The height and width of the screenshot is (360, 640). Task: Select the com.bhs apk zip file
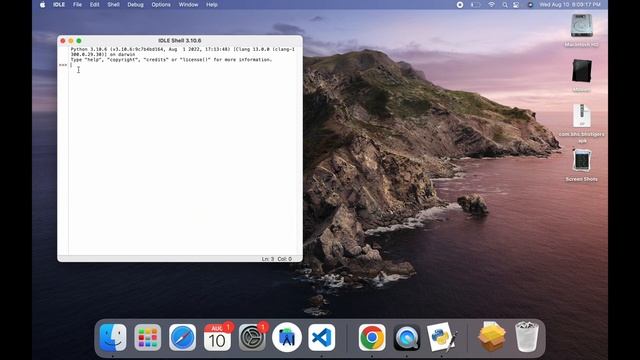pos(582,115)
